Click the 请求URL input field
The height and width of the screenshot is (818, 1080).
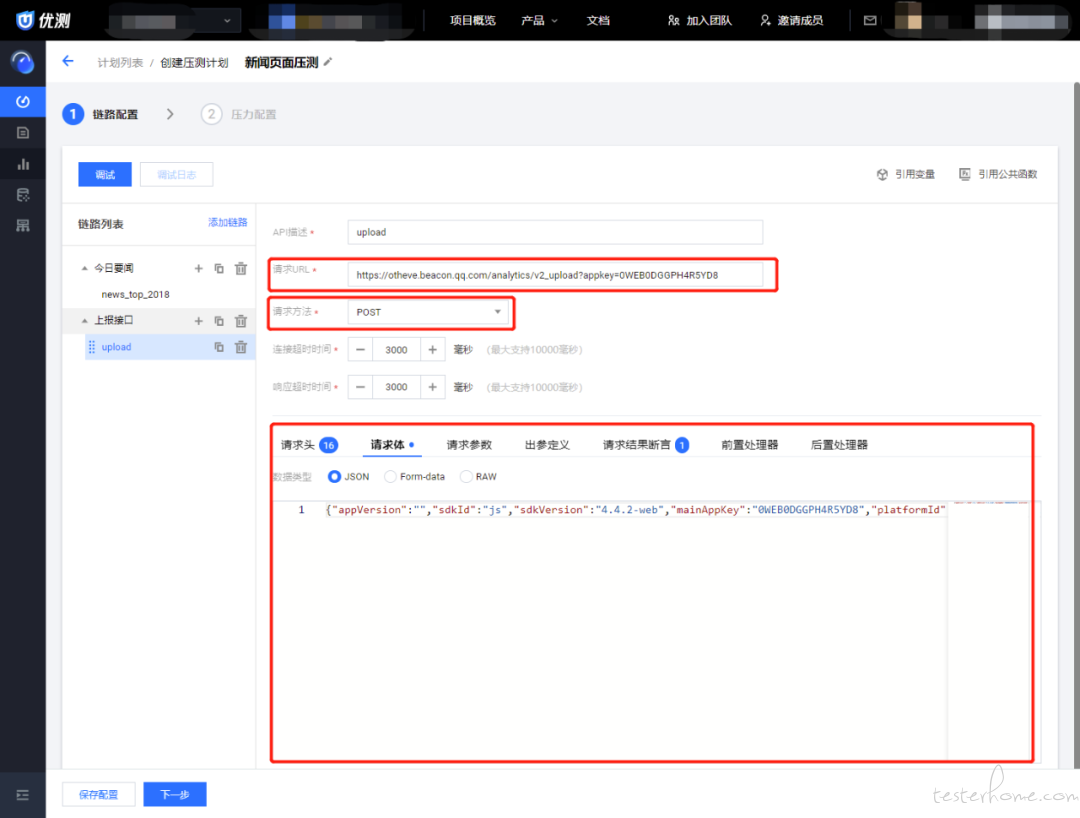[554, 274]
